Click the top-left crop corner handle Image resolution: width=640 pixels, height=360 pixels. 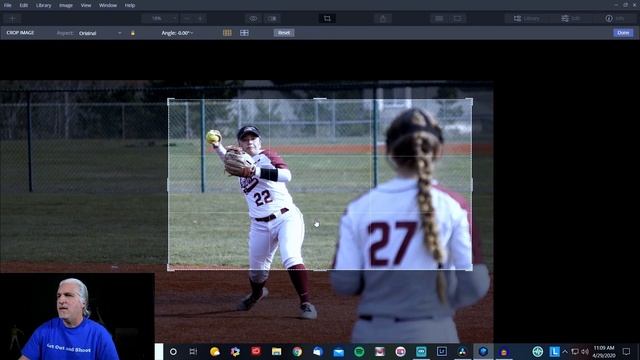tap(169, 99)
